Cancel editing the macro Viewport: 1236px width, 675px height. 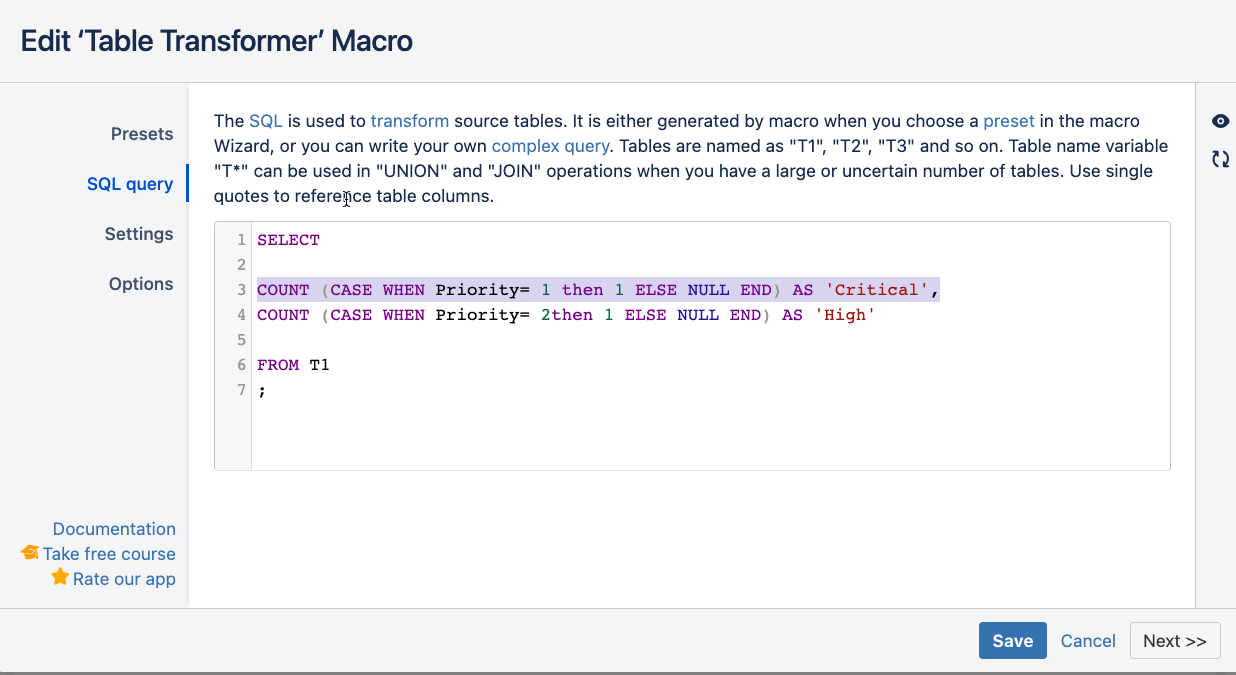pyautogui.click(x=1088, y=640)
